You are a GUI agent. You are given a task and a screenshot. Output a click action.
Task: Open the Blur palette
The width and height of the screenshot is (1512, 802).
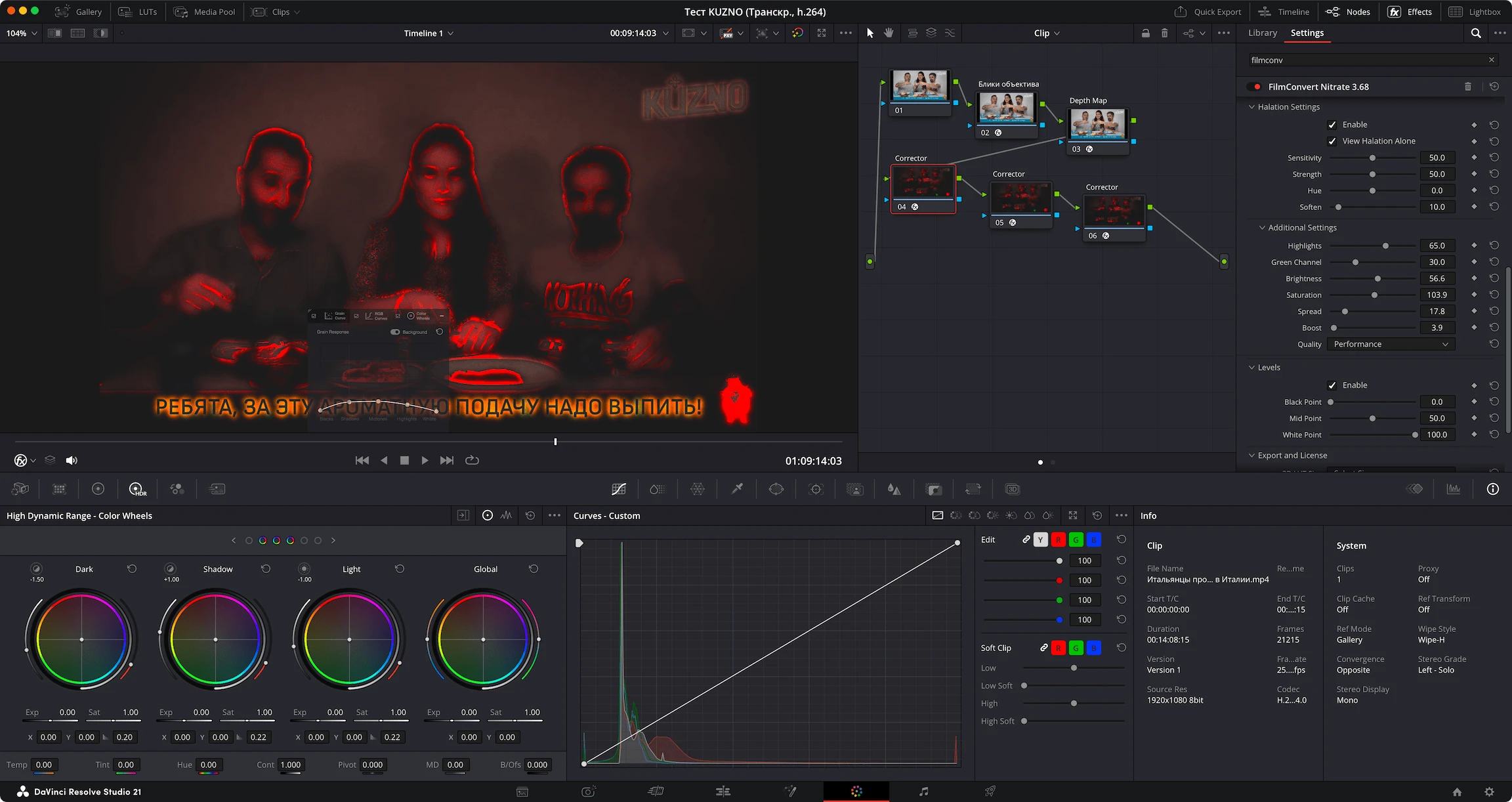click(x=894, y=489)
